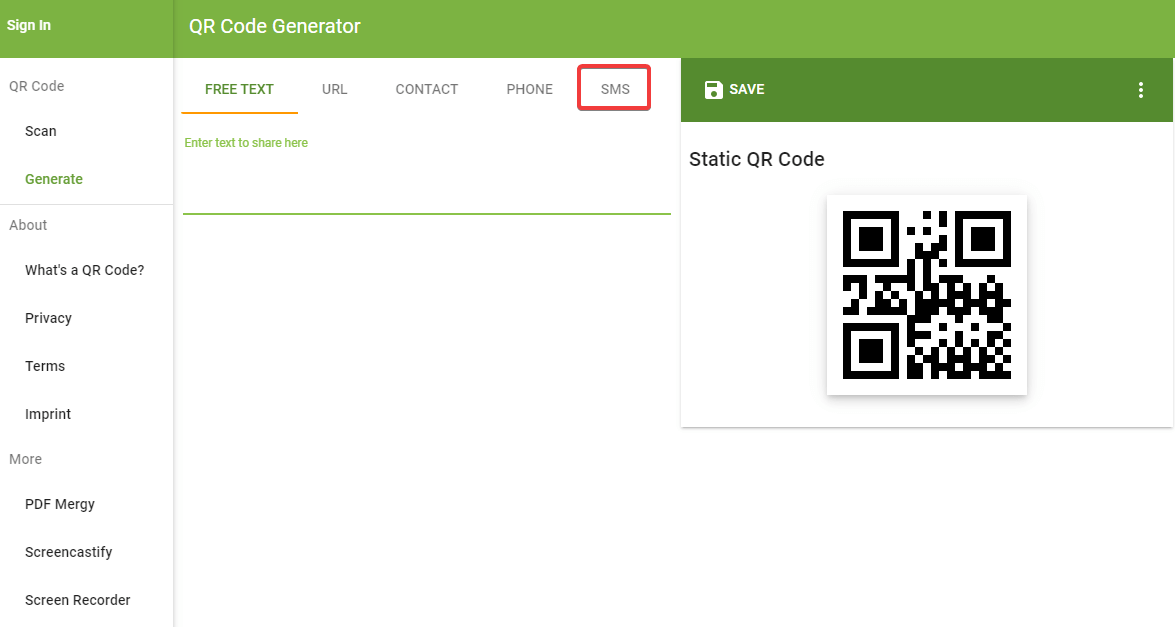Open Scan in the sidebar

click(41, 131)
